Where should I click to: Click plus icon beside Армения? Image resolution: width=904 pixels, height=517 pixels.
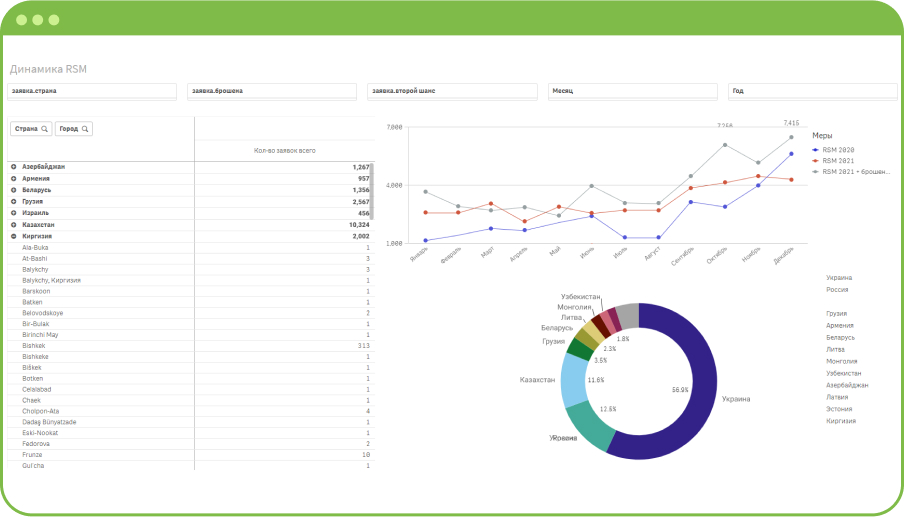point(14,178)
